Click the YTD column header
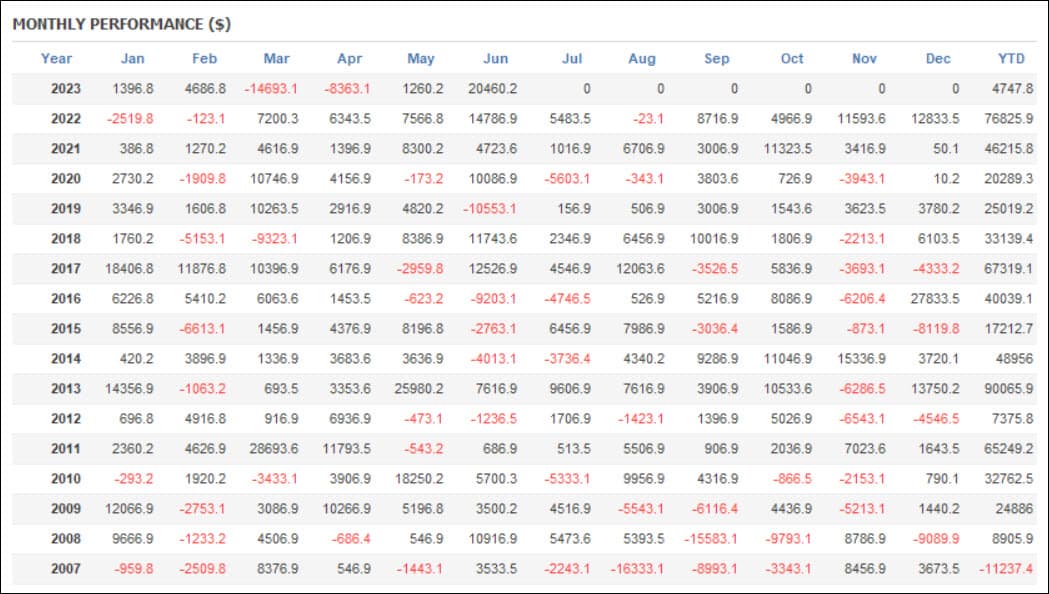The image size is (1049, 594). pyautogui.click(x=1011, y=59)
